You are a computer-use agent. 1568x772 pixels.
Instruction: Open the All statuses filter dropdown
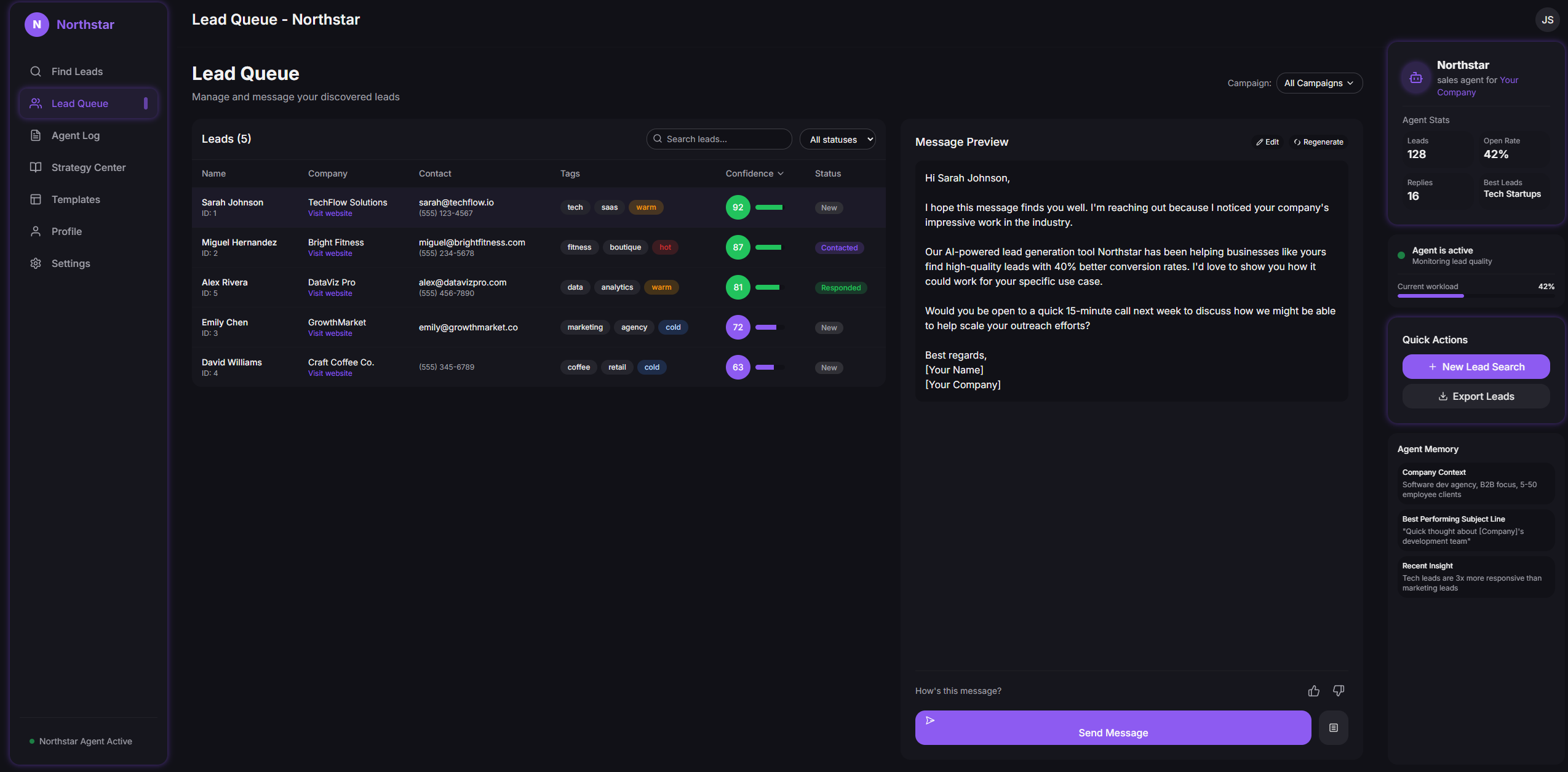point(837,139)
